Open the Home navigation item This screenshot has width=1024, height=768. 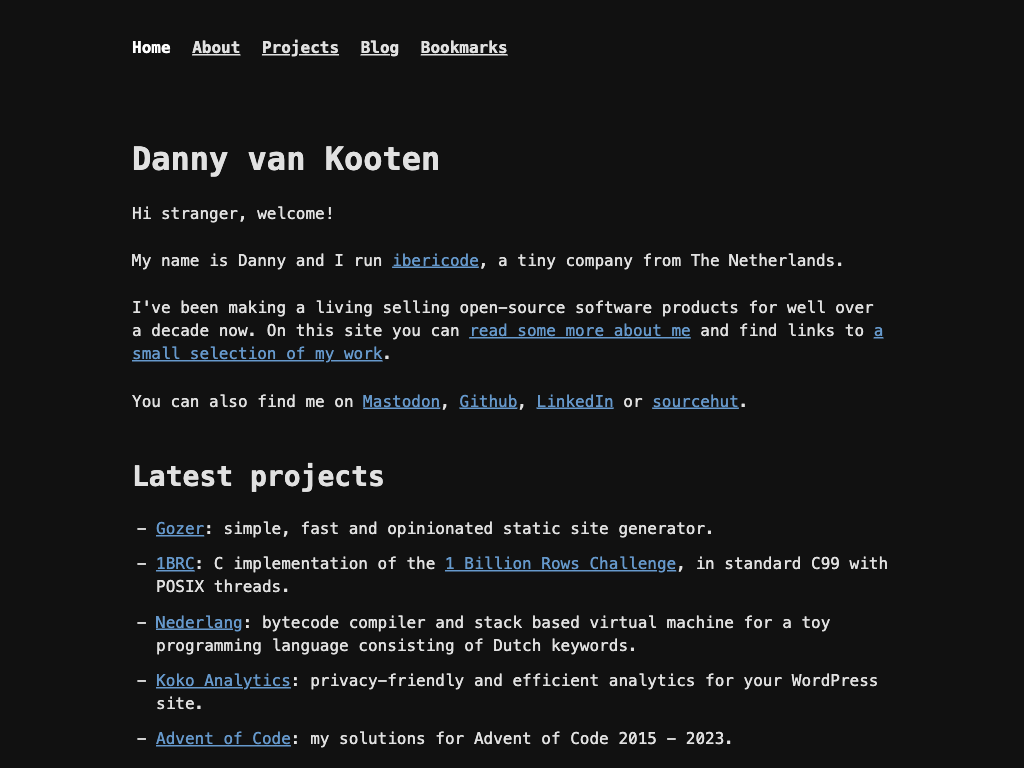pos(151,47)
